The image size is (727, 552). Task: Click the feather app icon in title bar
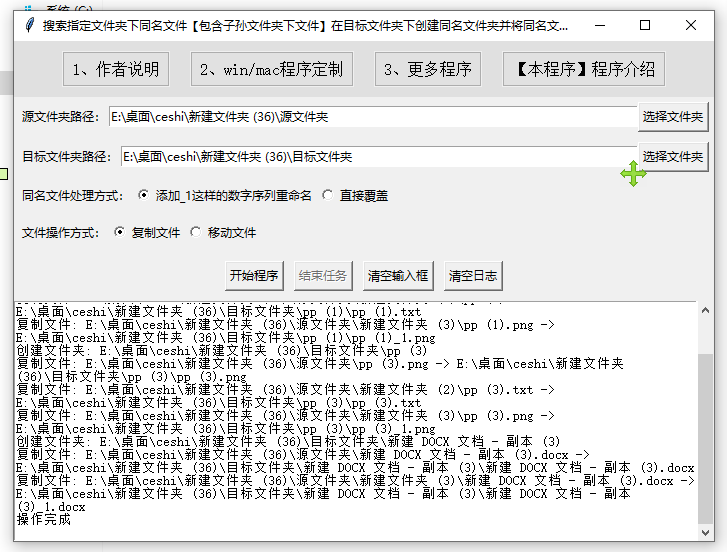coord(29,25)
